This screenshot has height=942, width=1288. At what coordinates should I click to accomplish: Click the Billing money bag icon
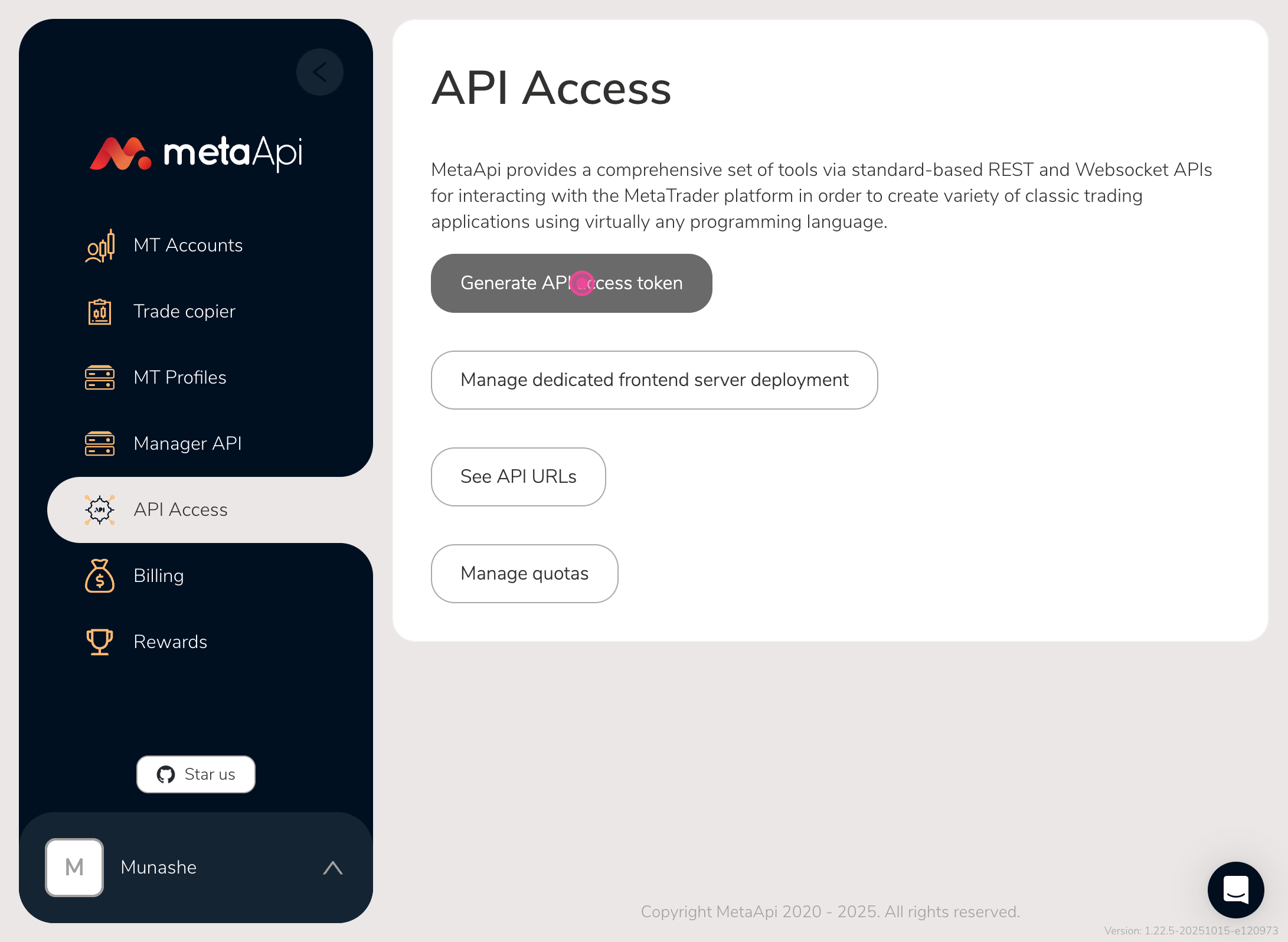pos(100,576)
